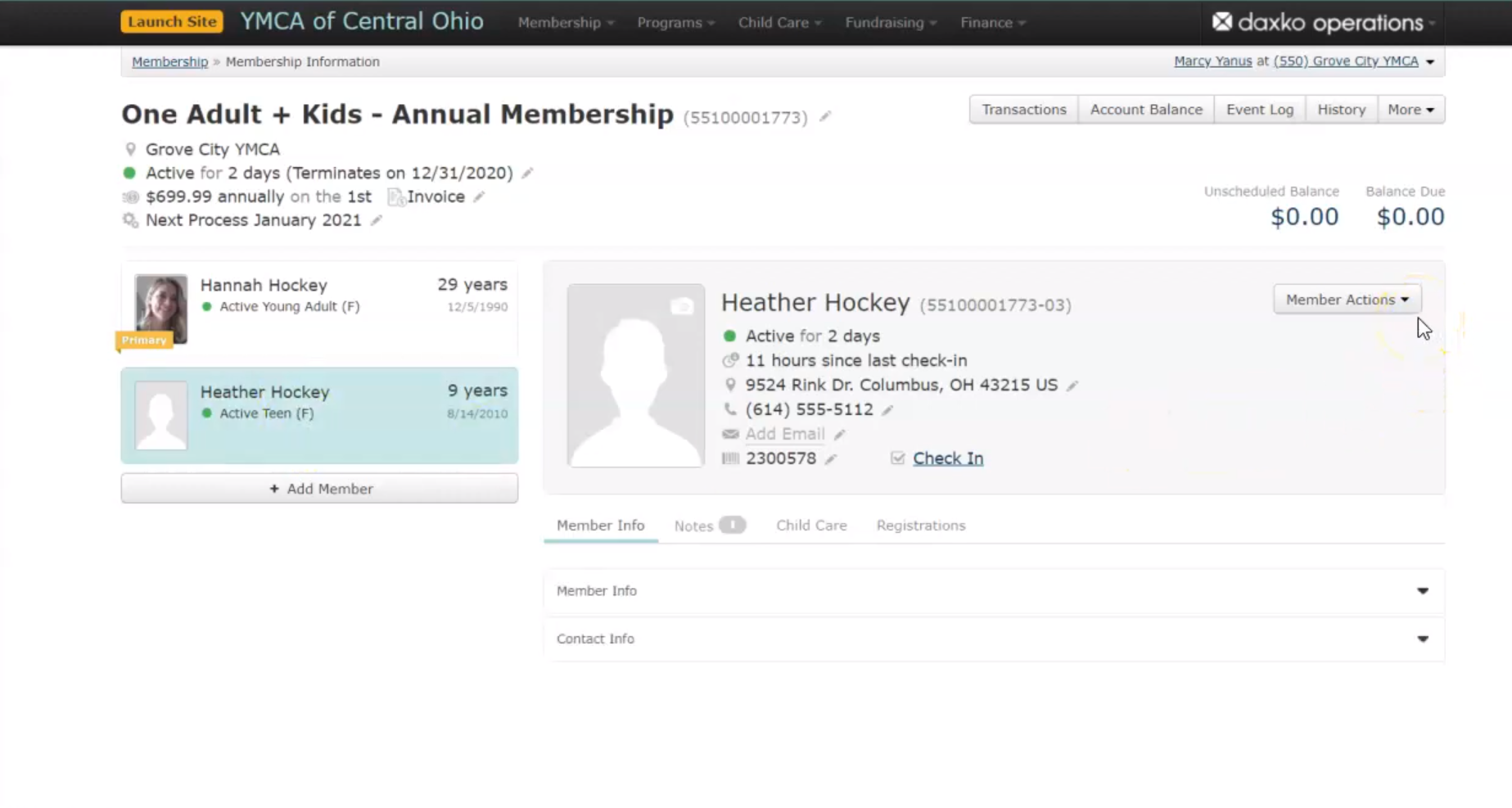Viewport: 1512px width, 808px height.
Task: Open the Finance top menu
Action: click(993, 23)
